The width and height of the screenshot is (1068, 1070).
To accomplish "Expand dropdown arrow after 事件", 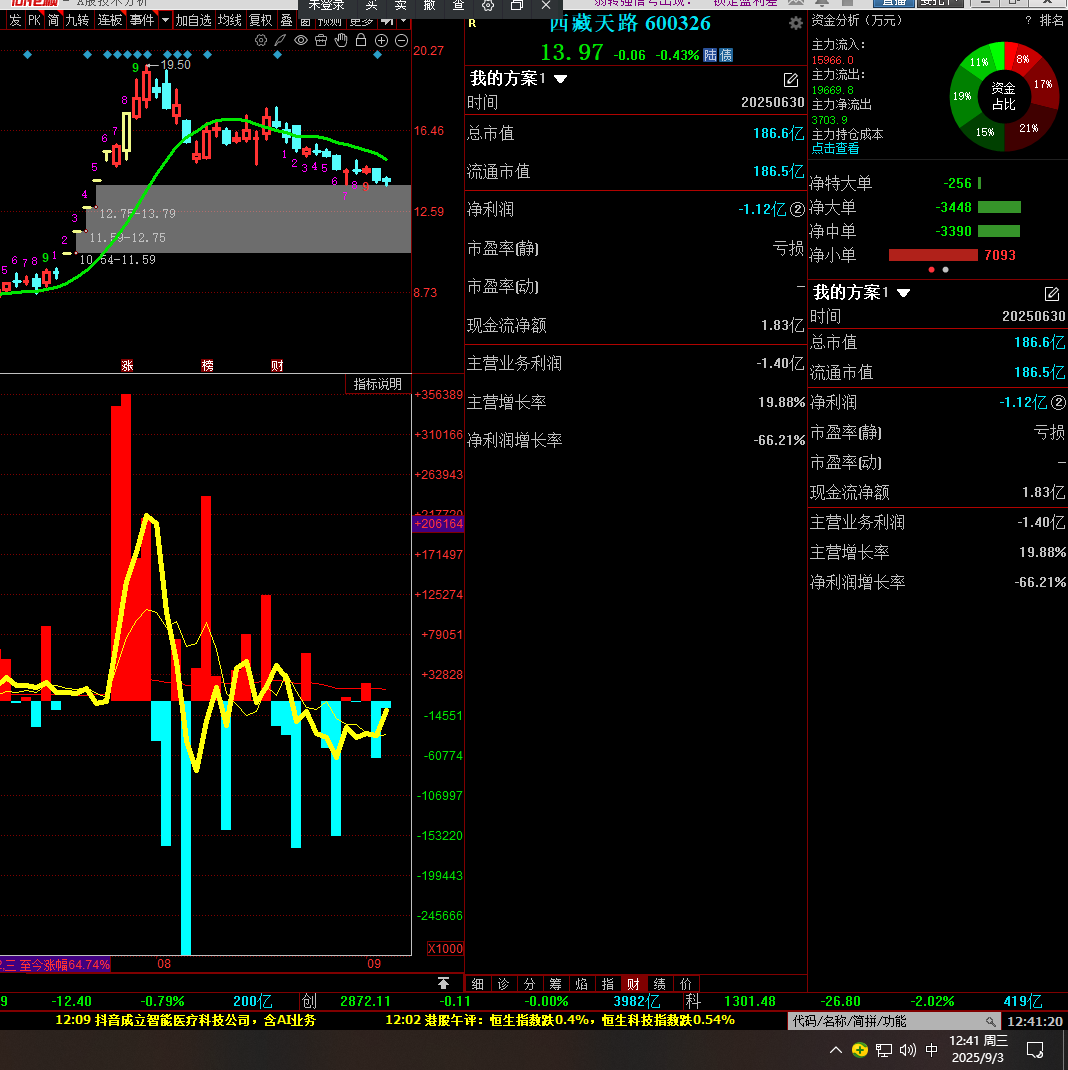I will [x=165, y=20].
